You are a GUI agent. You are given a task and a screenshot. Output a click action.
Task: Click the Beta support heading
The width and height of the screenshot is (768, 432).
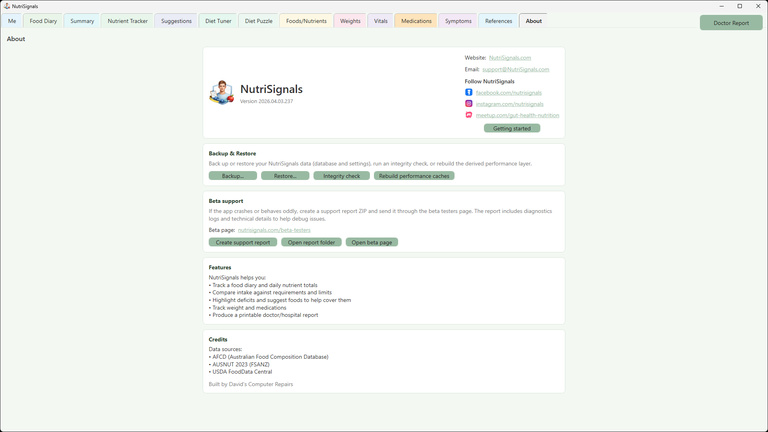click(x=226, y=201)
